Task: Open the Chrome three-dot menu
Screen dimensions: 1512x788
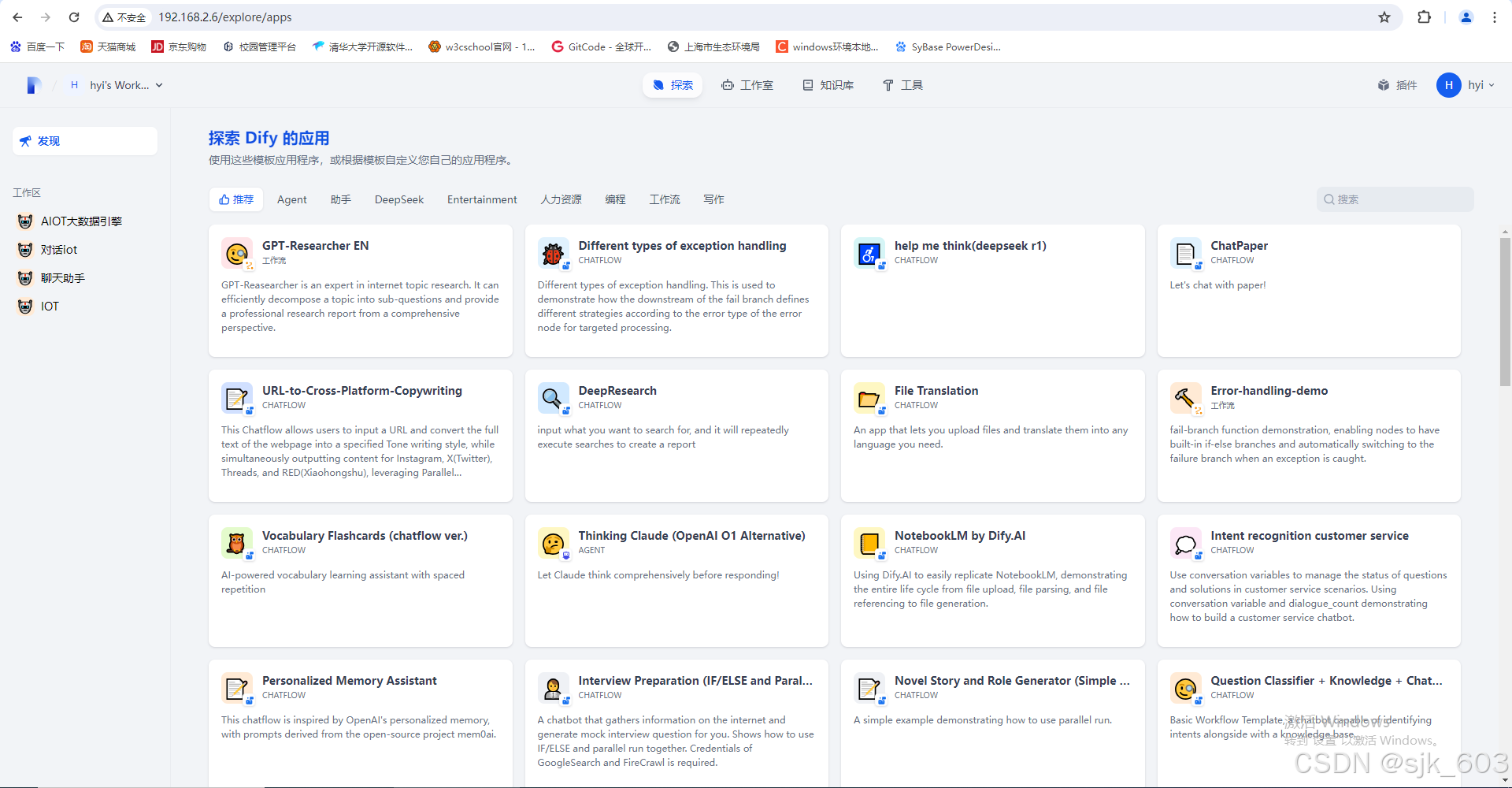Action: tap(1494, 17)
